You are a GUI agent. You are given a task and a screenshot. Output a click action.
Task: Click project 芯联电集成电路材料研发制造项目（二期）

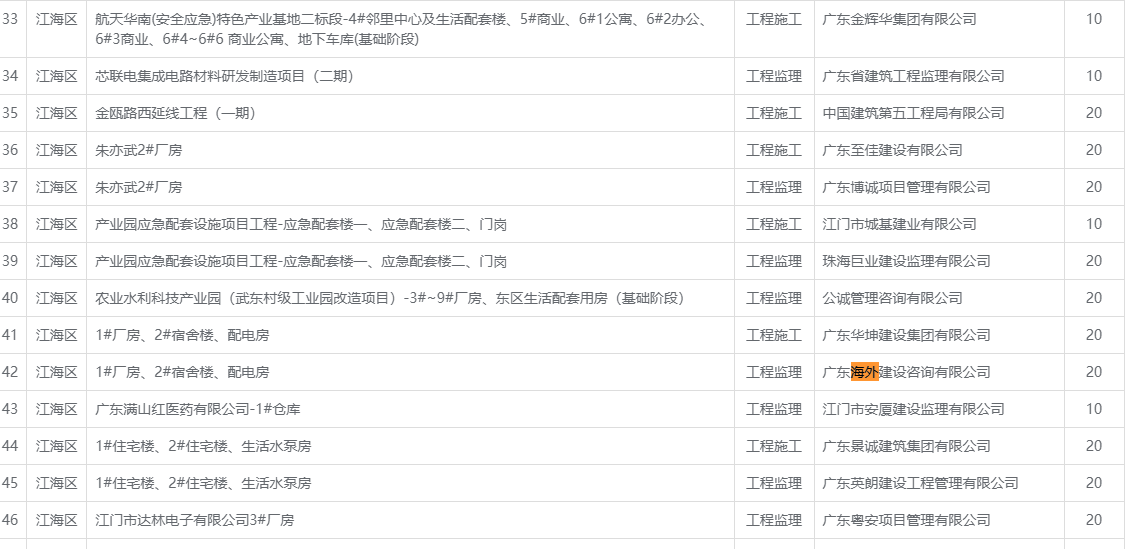224,76
